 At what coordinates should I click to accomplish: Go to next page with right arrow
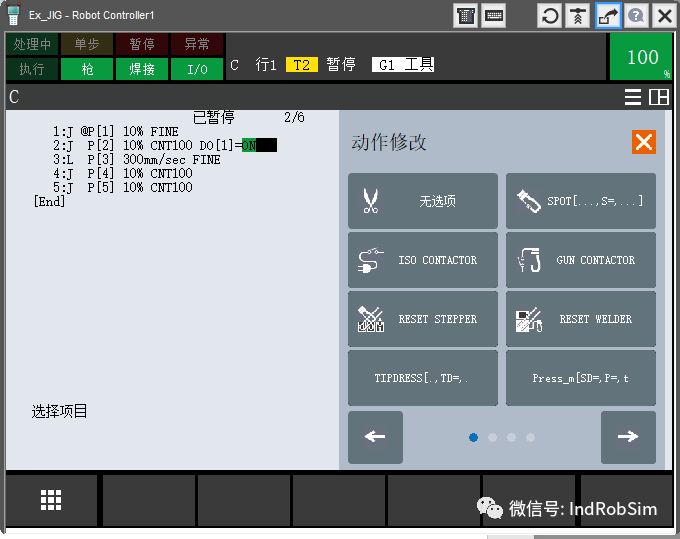click(x=628, y=437)
